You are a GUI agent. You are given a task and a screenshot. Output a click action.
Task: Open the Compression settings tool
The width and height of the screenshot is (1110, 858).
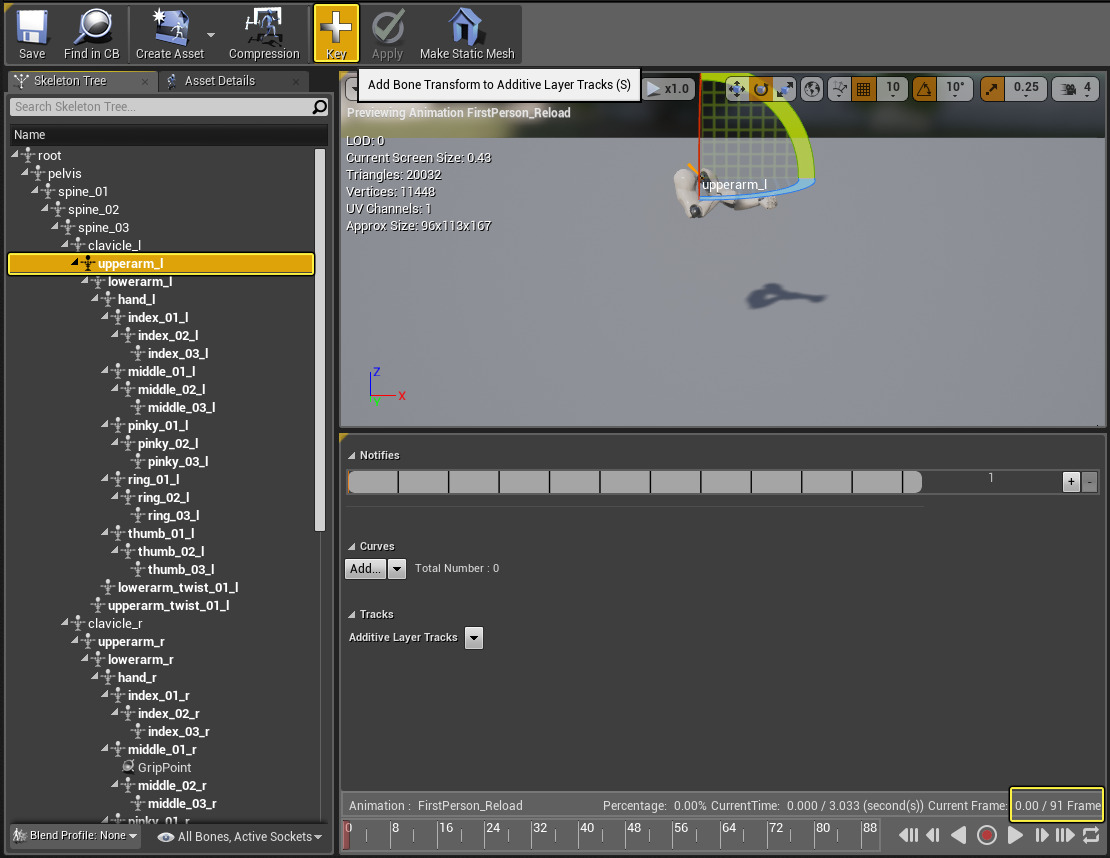pos(264,34)
